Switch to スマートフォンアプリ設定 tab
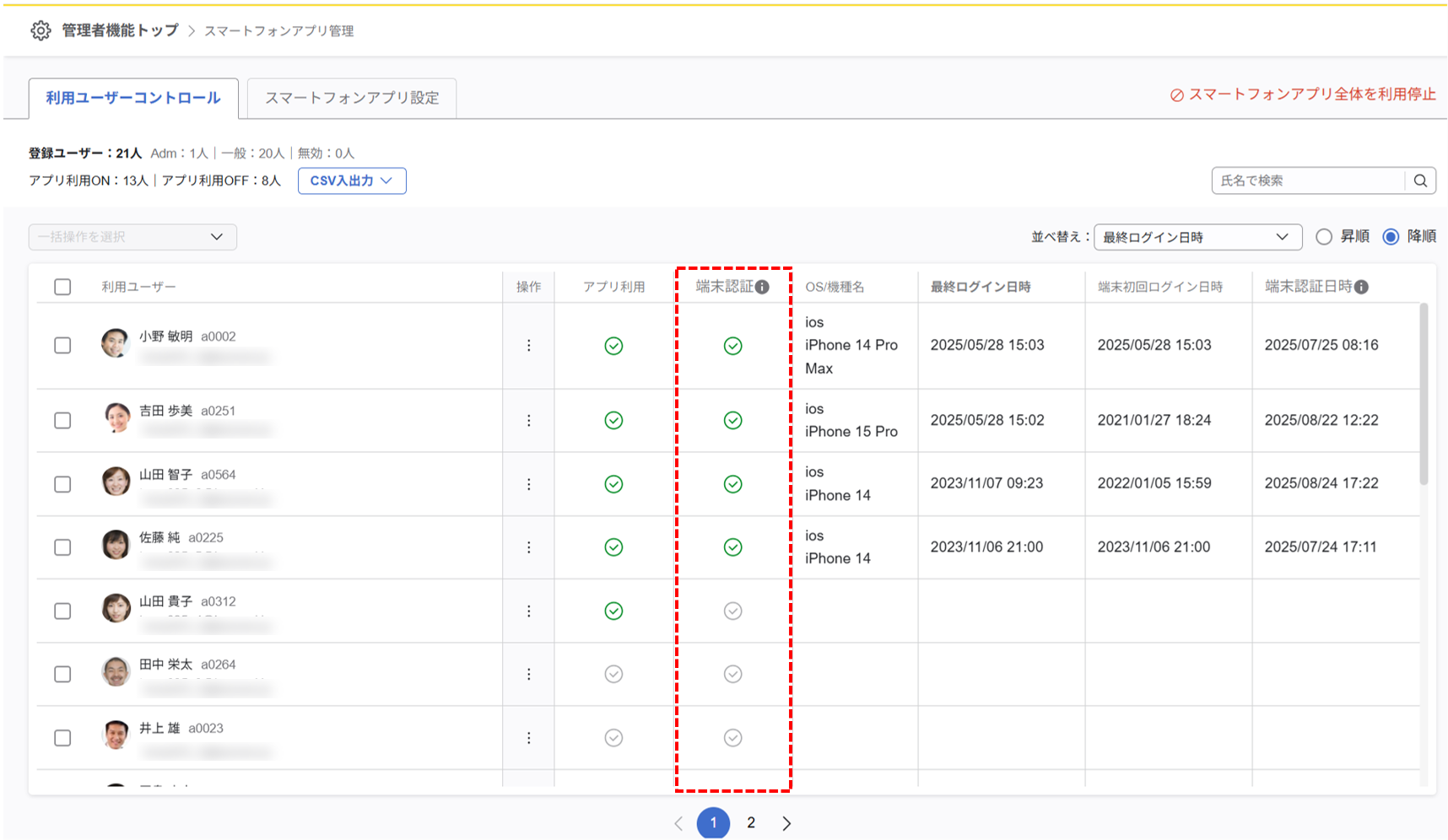The image size is (1448, 840). tap(352, 98)
